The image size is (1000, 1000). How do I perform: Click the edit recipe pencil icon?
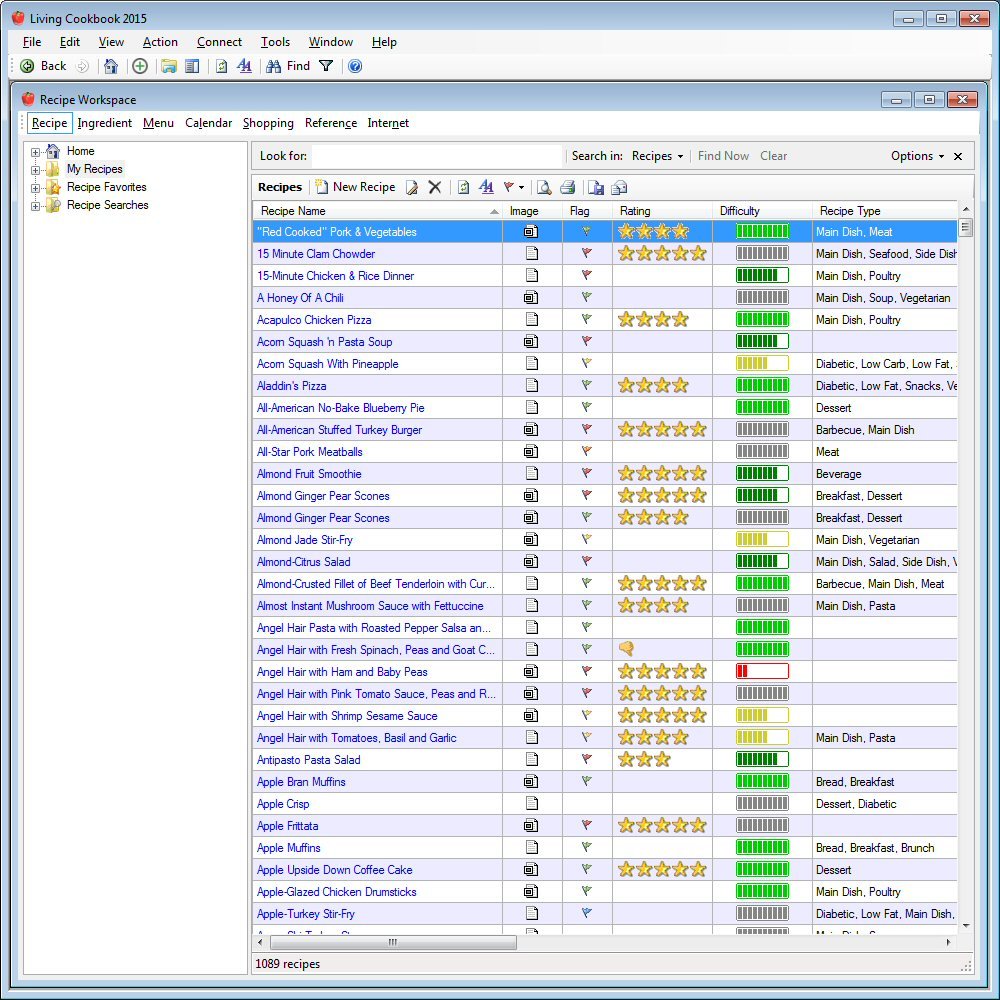[x=412, y=187]
